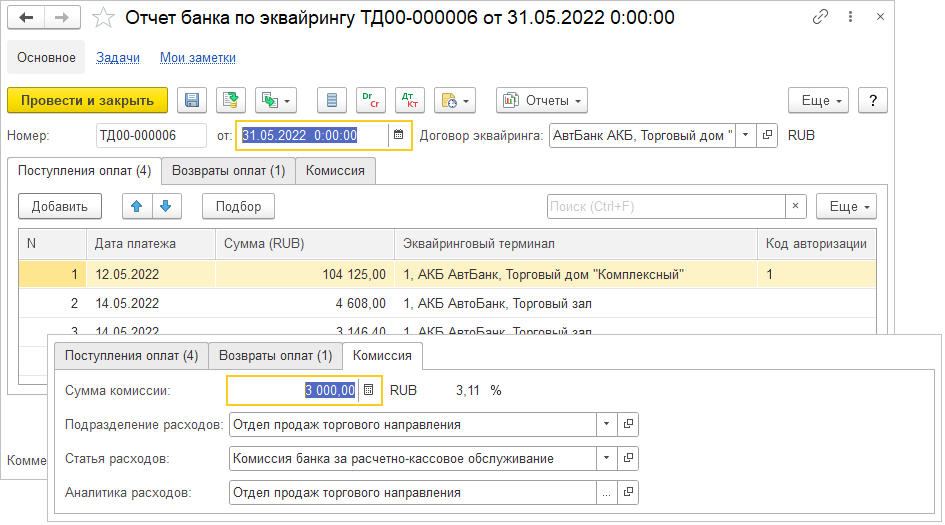Open the Мои заметки link
Viewport: 945px width, 525px height.
[198, 58]
